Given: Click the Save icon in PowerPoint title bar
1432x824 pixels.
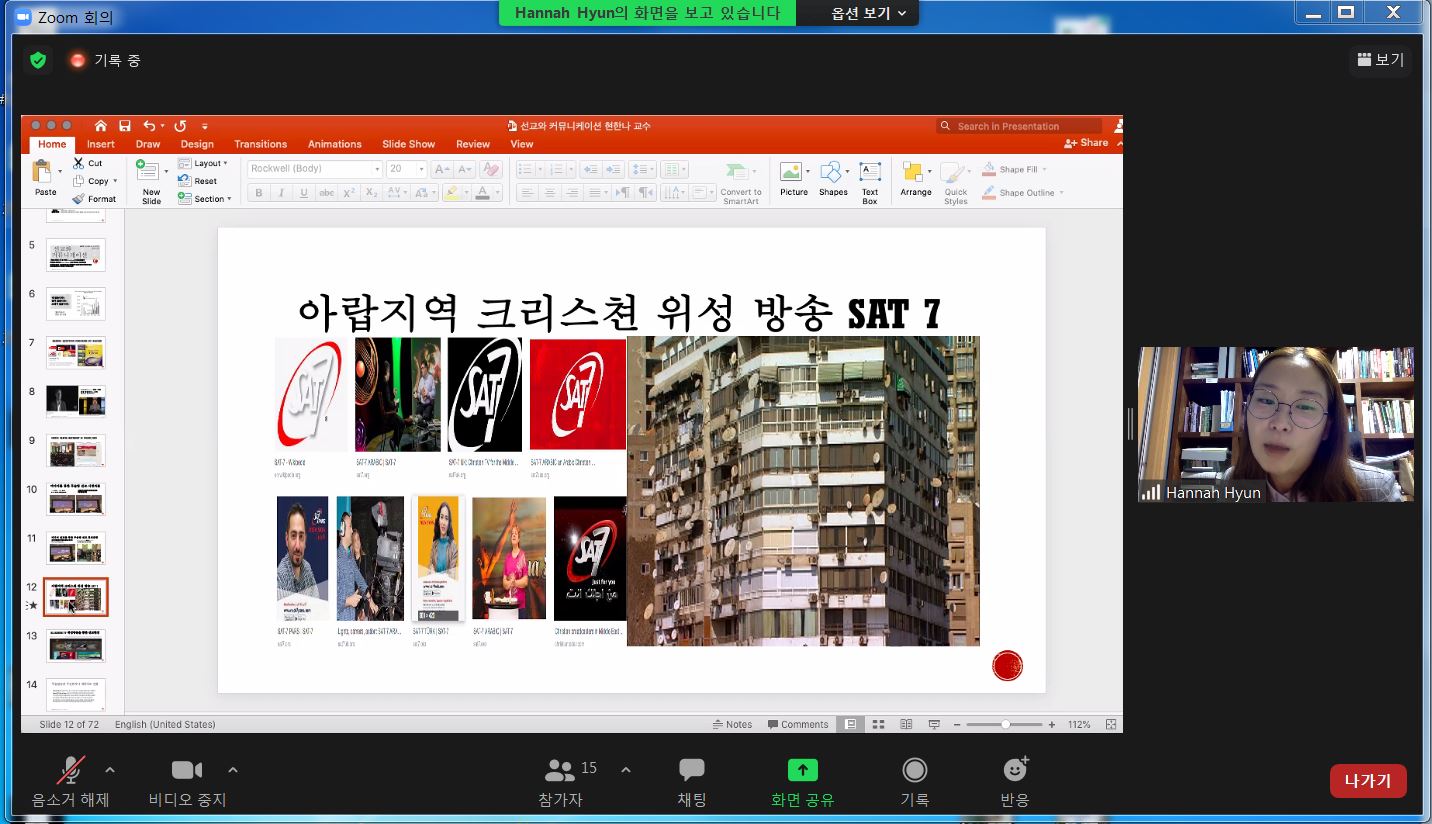Looking at the screenshot, I should coord(124,126).
